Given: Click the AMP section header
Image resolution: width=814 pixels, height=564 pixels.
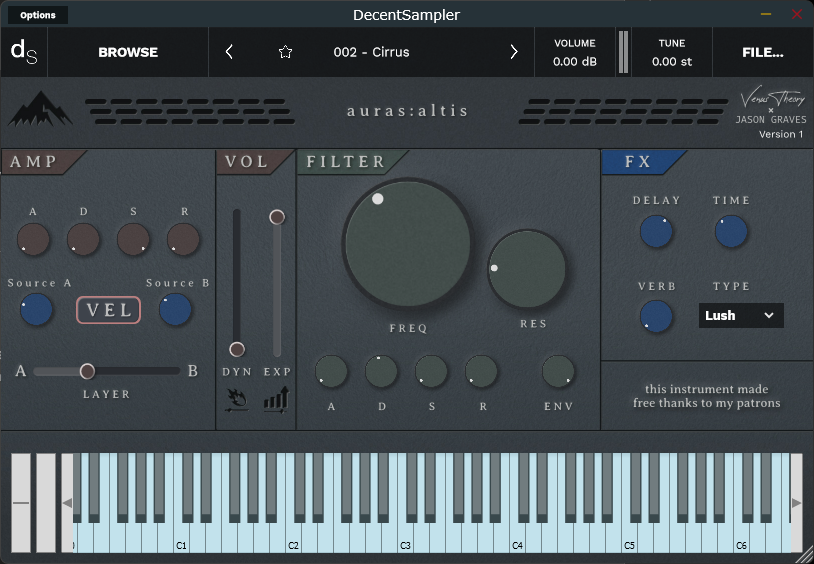Looking at the screenshot, I should coord(34,162).
